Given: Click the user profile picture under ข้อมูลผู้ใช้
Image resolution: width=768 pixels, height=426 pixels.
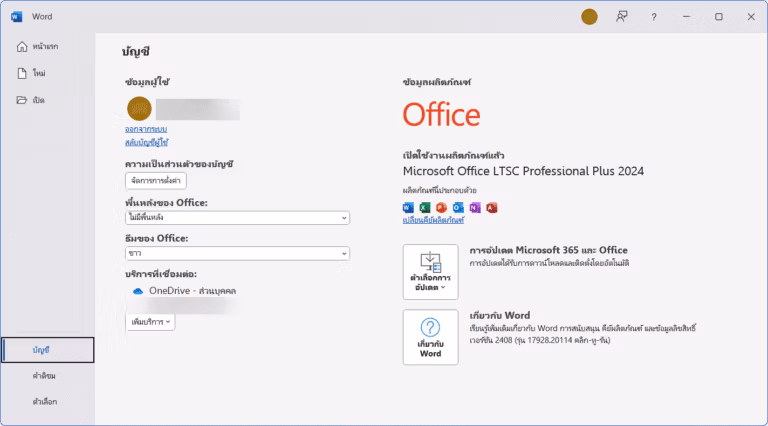Looking at the screenshot, I should pyautogui.click(x=139, y=109).
